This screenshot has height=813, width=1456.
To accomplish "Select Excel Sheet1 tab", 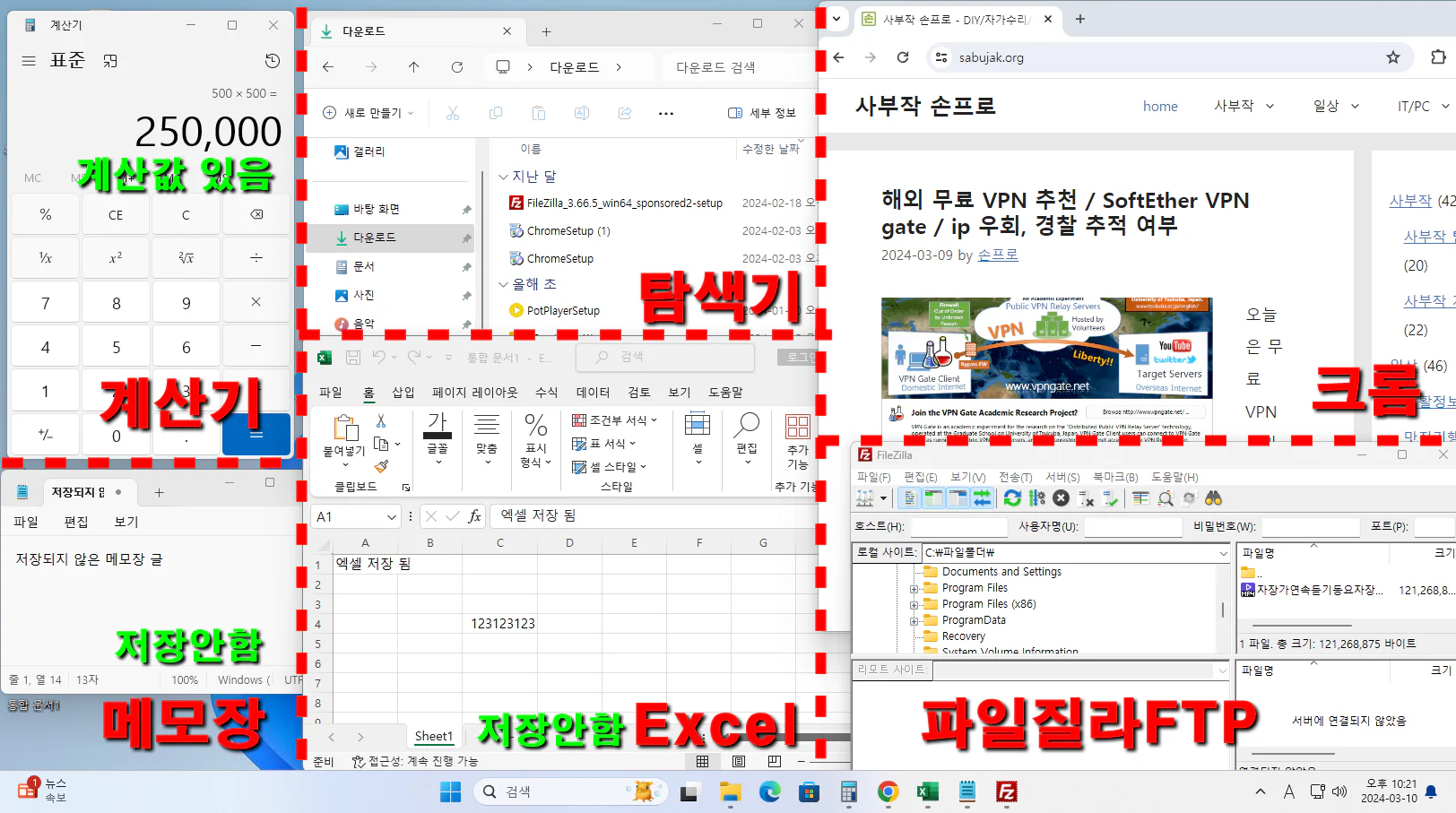I will (x=434, y=737).
